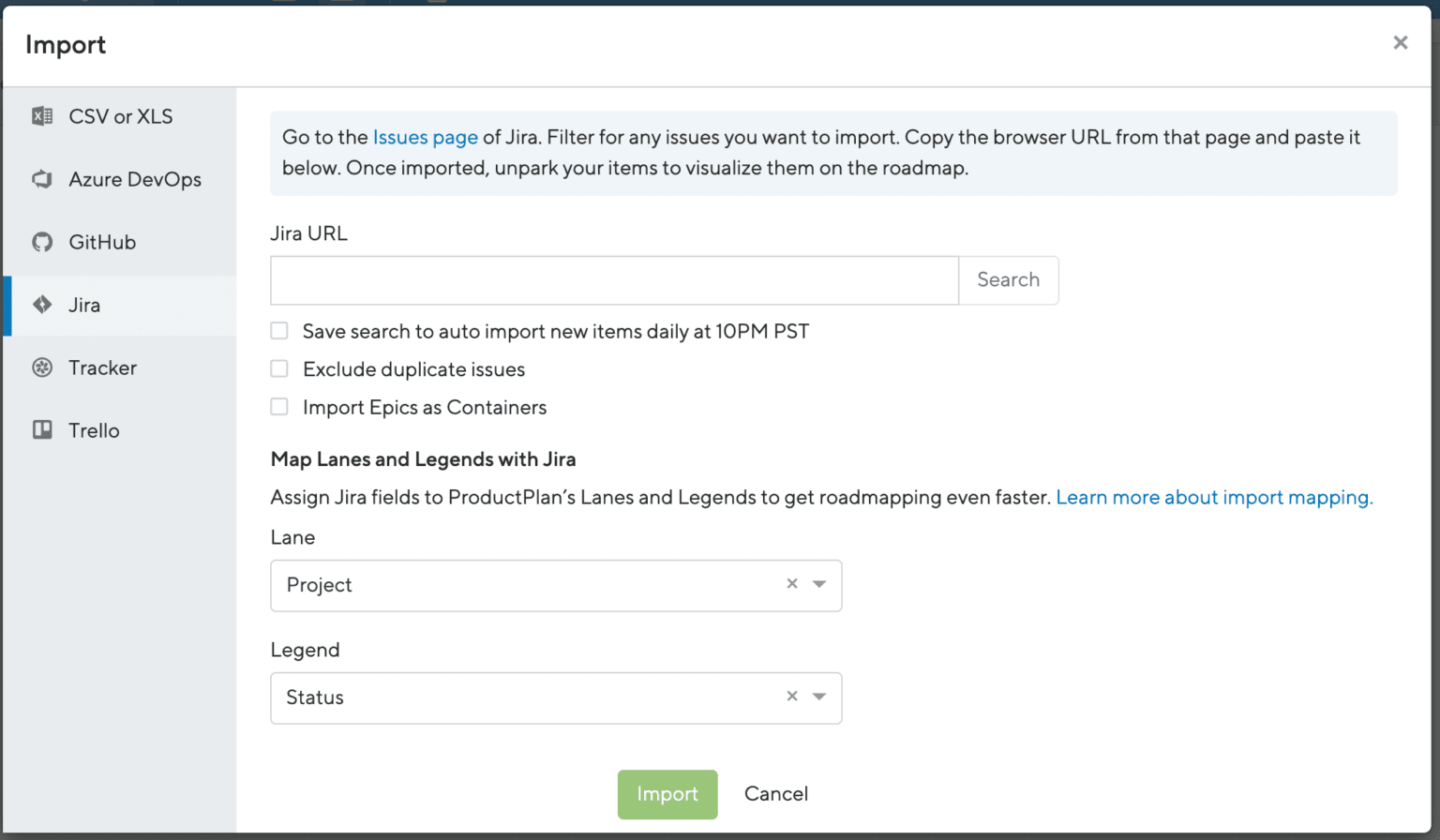Enable Import Epics as Containers
Screen dimensions: 1440x840
(279, 406)
